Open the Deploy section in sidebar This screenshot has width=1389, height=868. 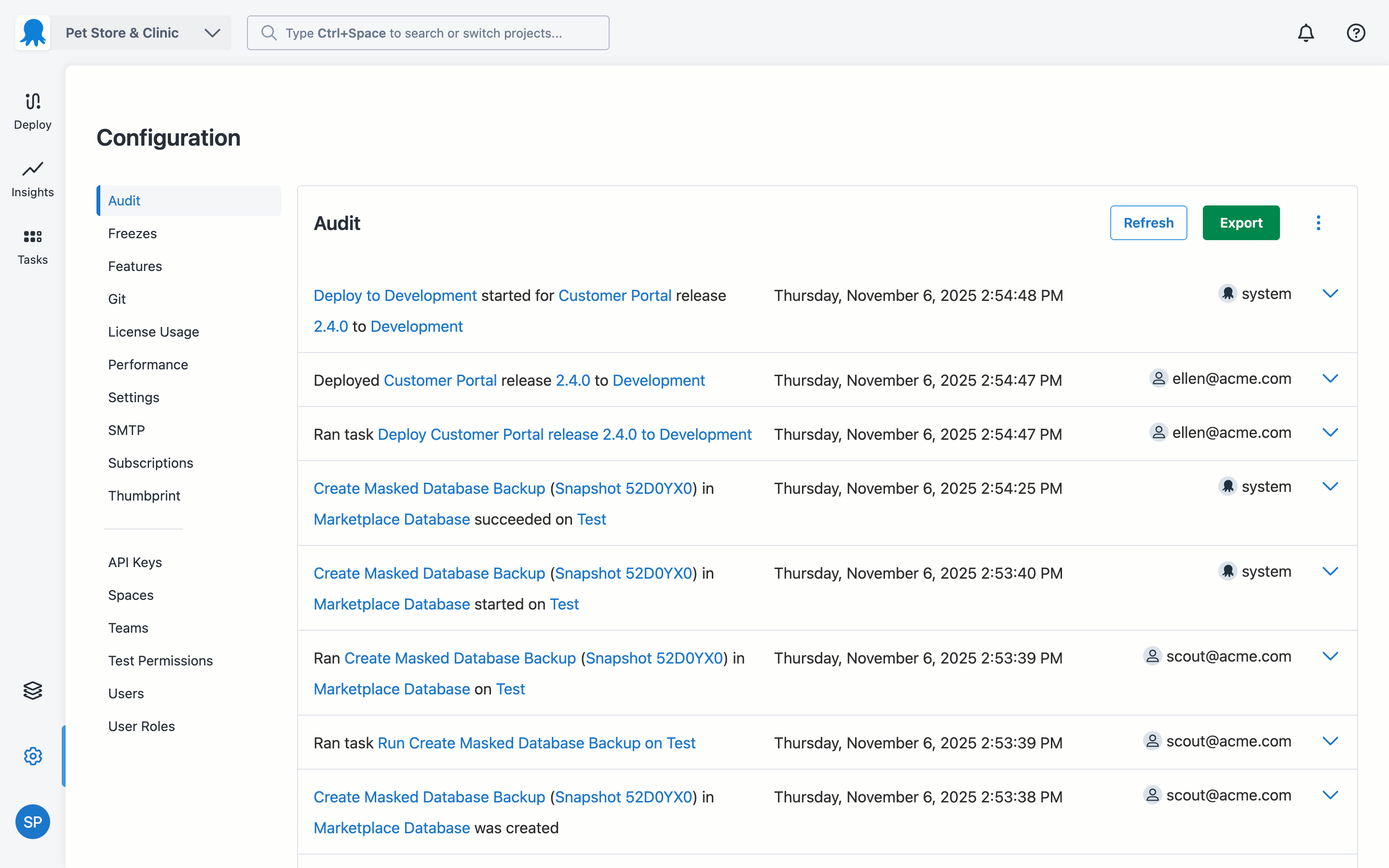tap(33, 111)
